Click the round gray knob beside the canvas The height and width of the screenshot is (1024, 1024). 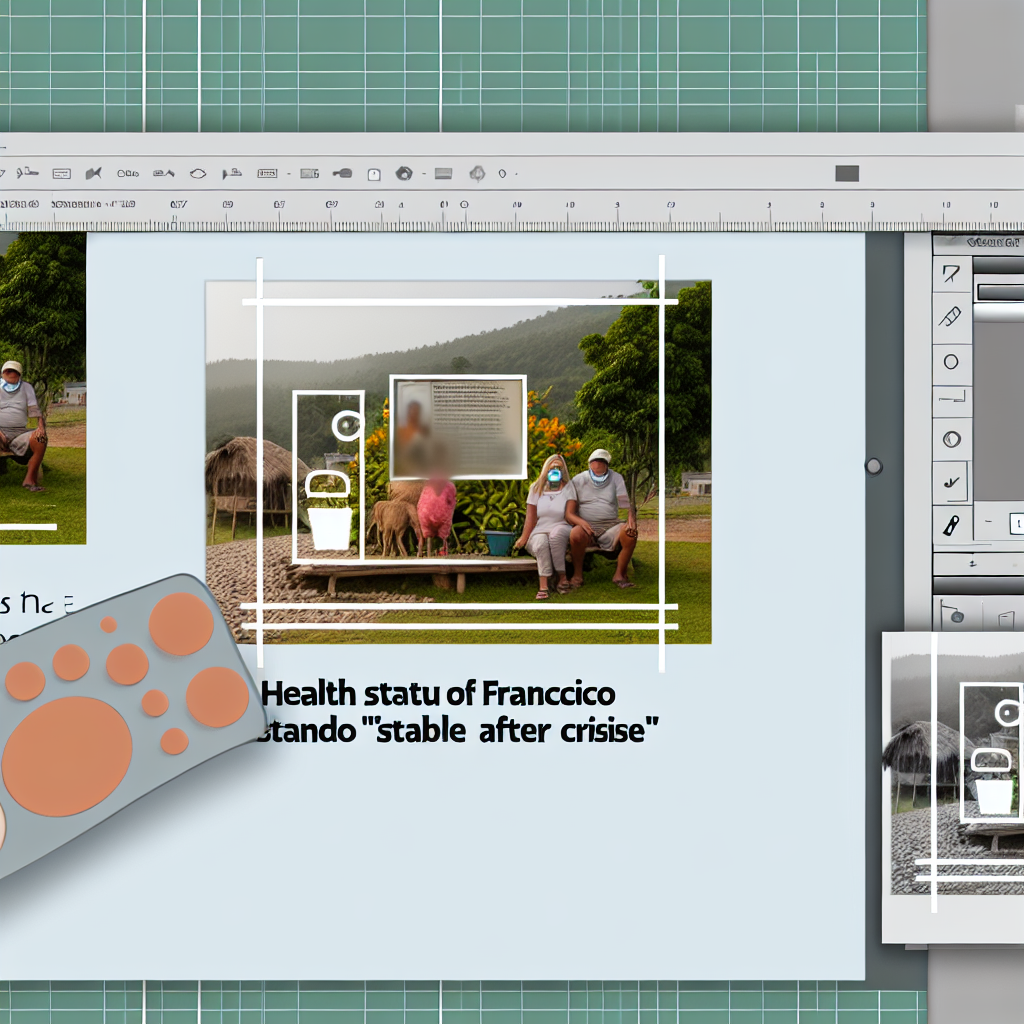[x=873, y=466]
